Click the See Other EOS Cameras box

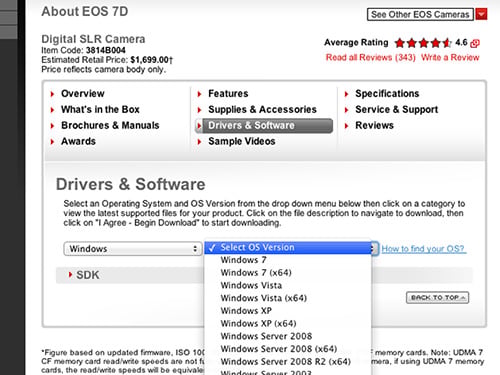click(x=420, y=14)
